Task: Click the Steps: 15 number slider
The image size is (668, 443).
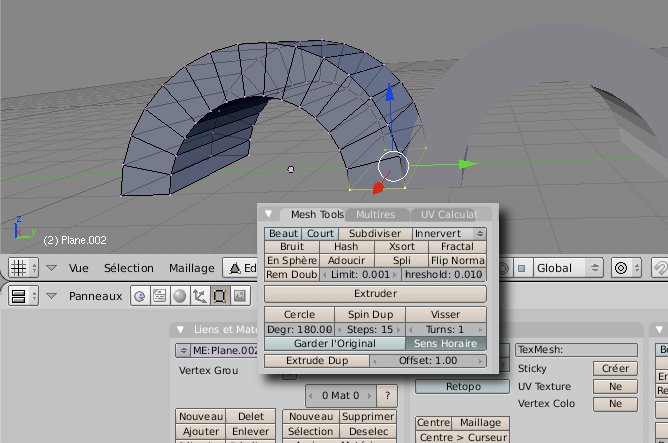Action: click(x=370, y=329)
